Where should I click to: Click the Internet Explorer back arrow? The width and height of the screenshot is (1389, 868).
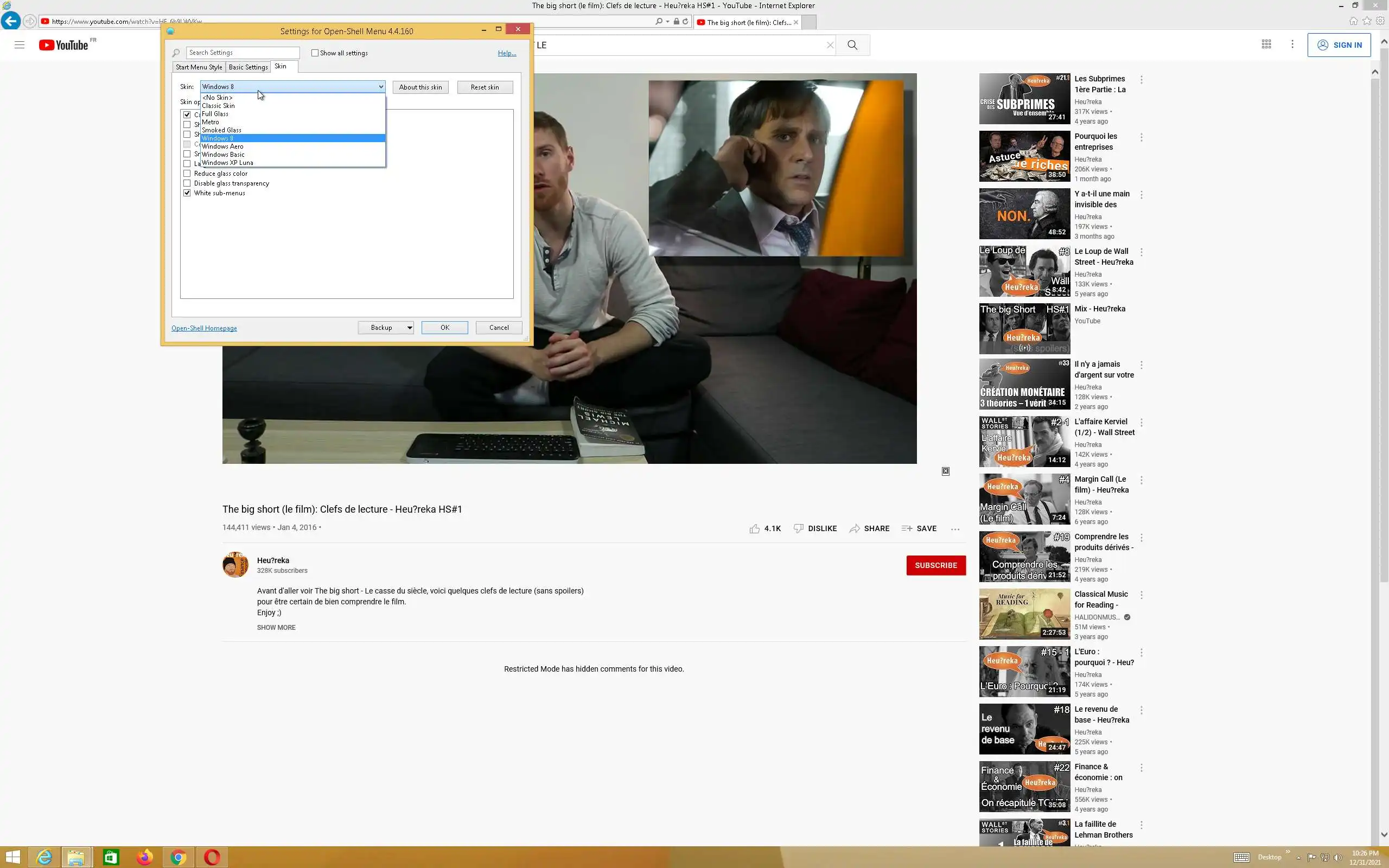pyautogui.click(x=11, y=21)
